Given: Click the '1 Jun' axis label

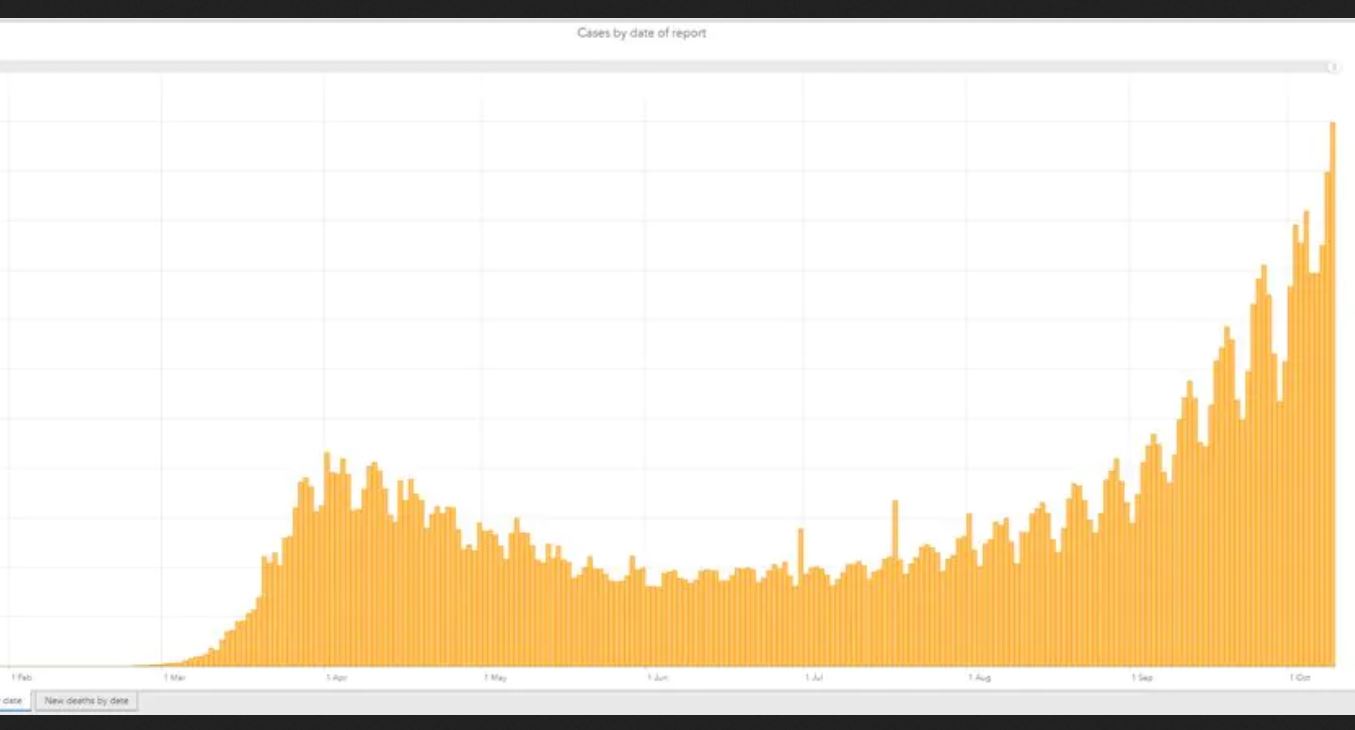Looking at the screenshot, I should 657,678.
